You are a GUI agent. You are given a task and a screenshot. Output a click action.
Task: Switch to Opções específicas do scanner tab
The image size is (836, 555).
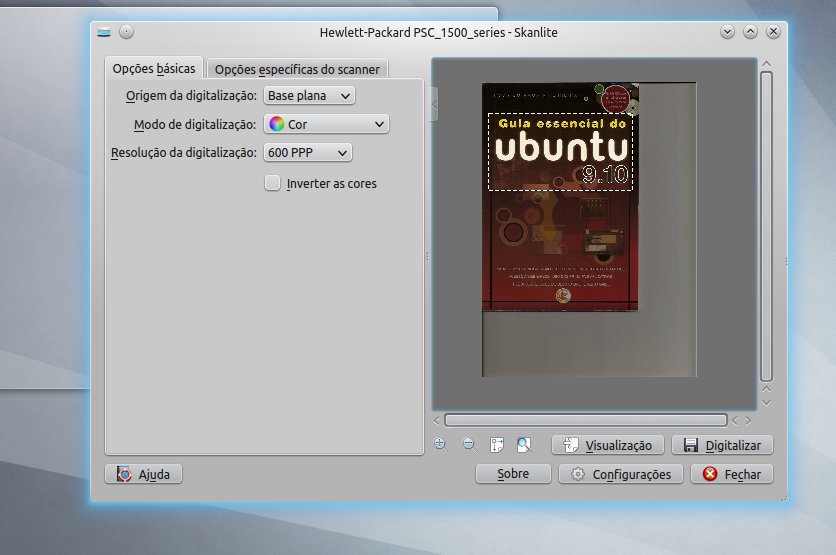(297, 69)
